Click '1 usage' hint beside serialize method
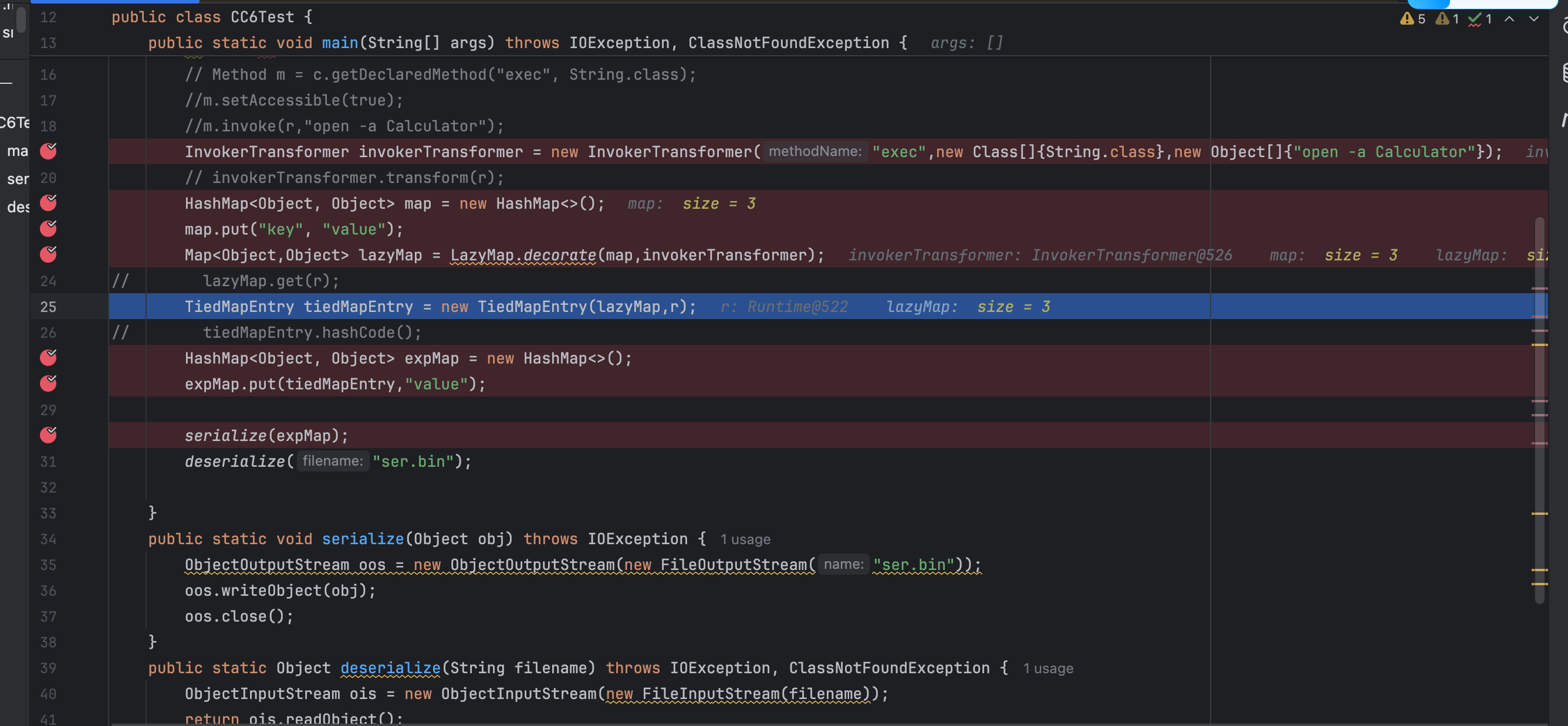Screen dimensions: 1568x726 pos(745,540)
